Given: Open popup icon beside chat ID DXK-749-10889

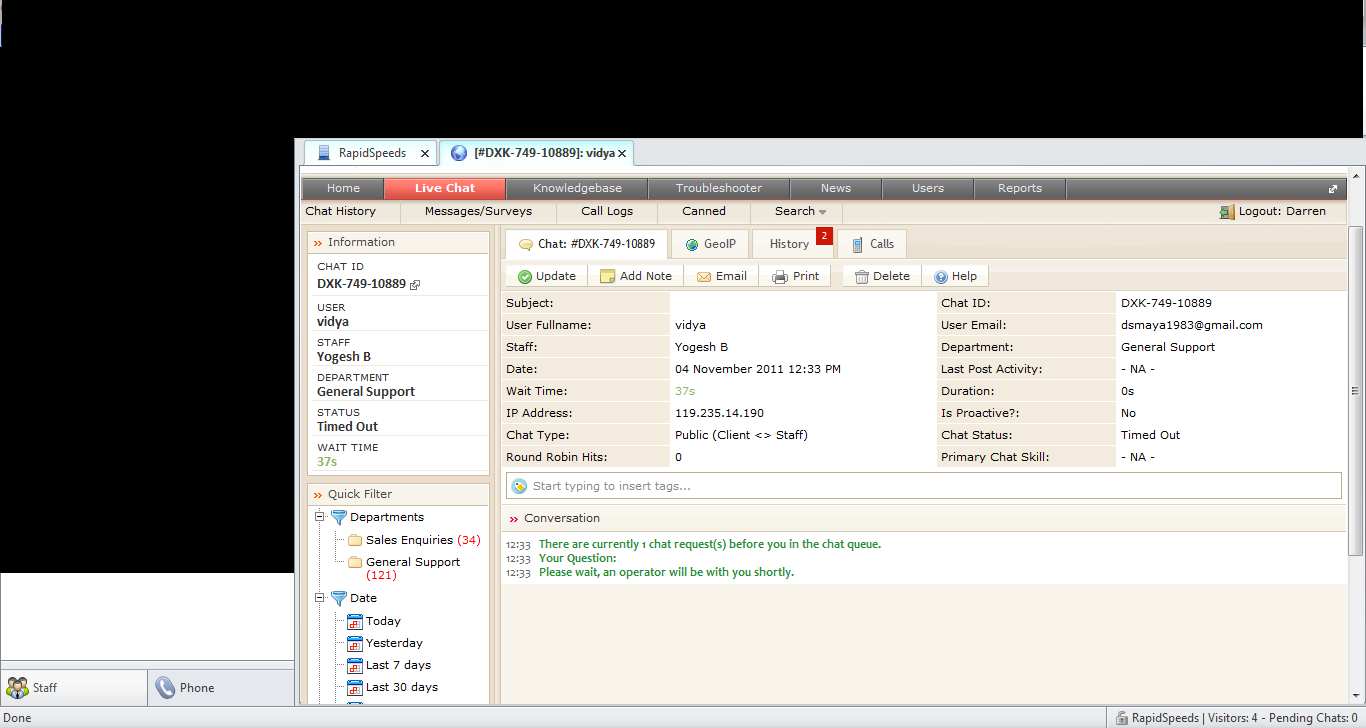Looking at the screenshot, I should click(415, 285).
